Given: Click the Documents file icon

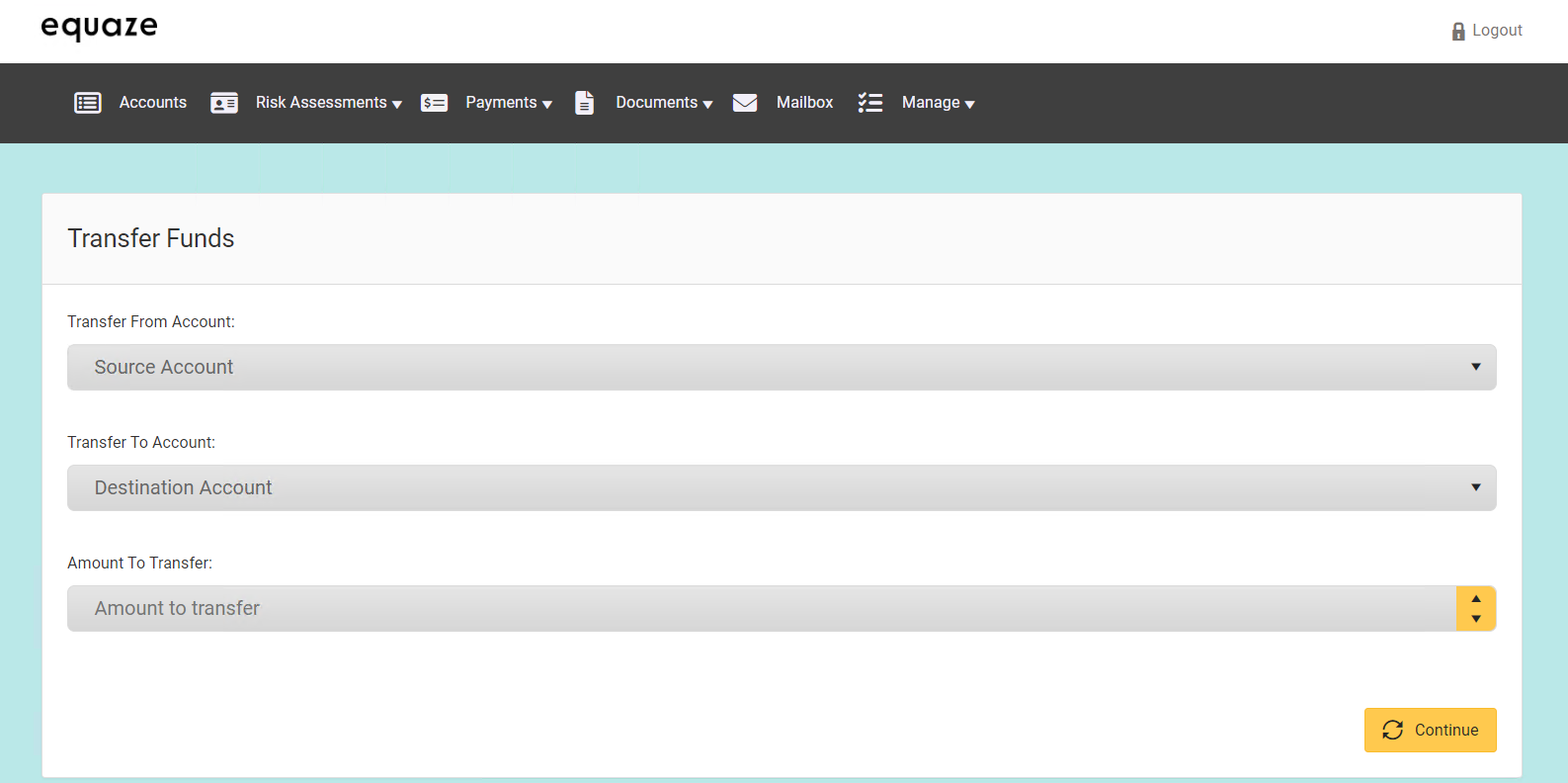Looking at the screenshot, I should pyautogui.click(x=585, y=103).
